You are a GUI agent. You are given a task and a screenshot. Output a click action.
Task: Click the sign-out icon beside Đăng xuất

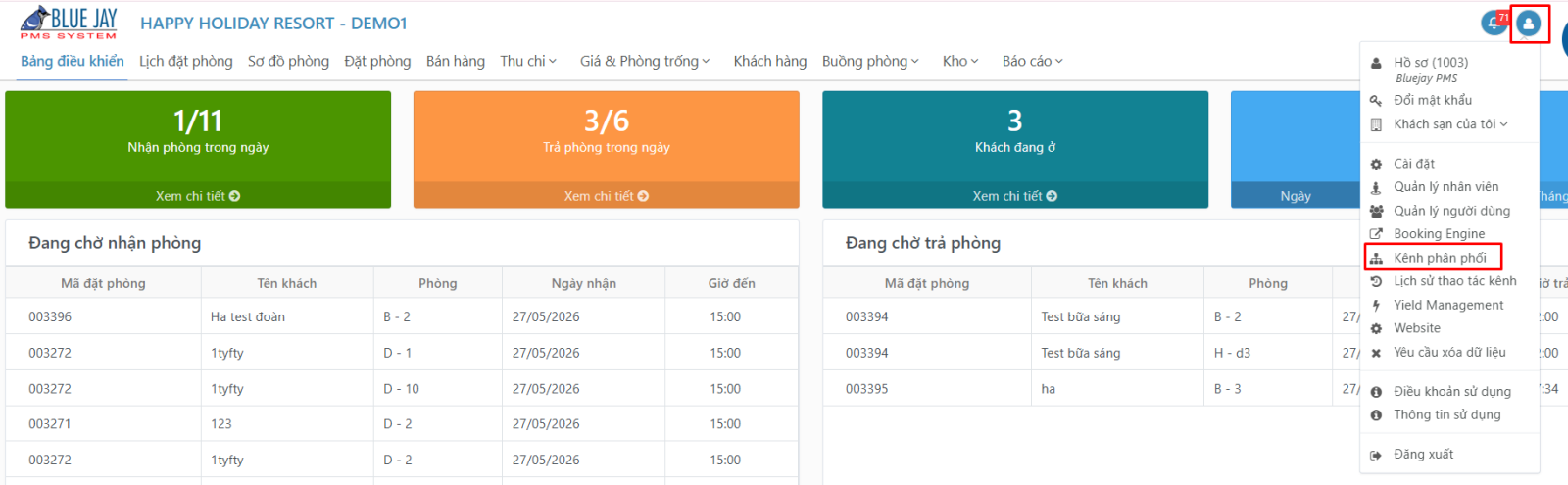(1376, 455)
